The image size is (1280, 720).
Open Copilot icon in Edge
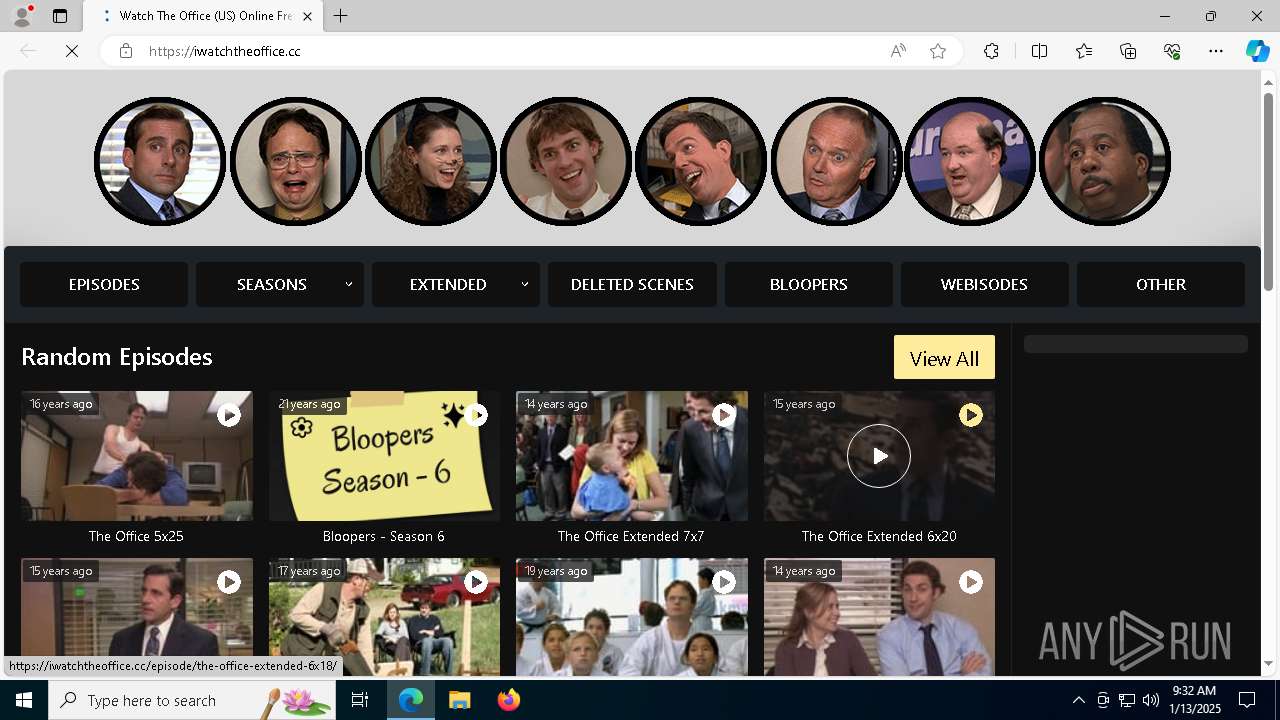[1257, 51]
